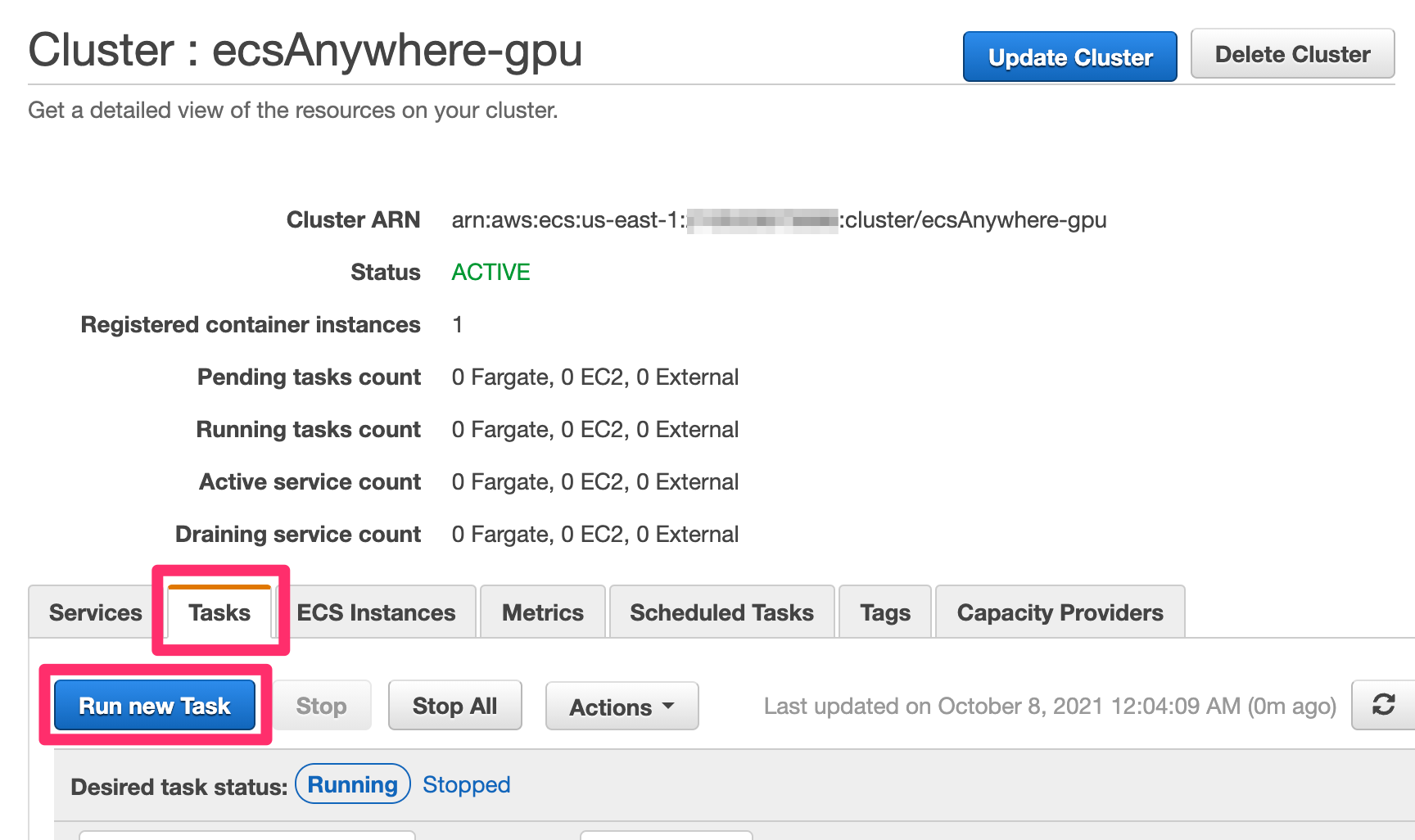
Task: Open the Services tab
Action: pos(95,612)
